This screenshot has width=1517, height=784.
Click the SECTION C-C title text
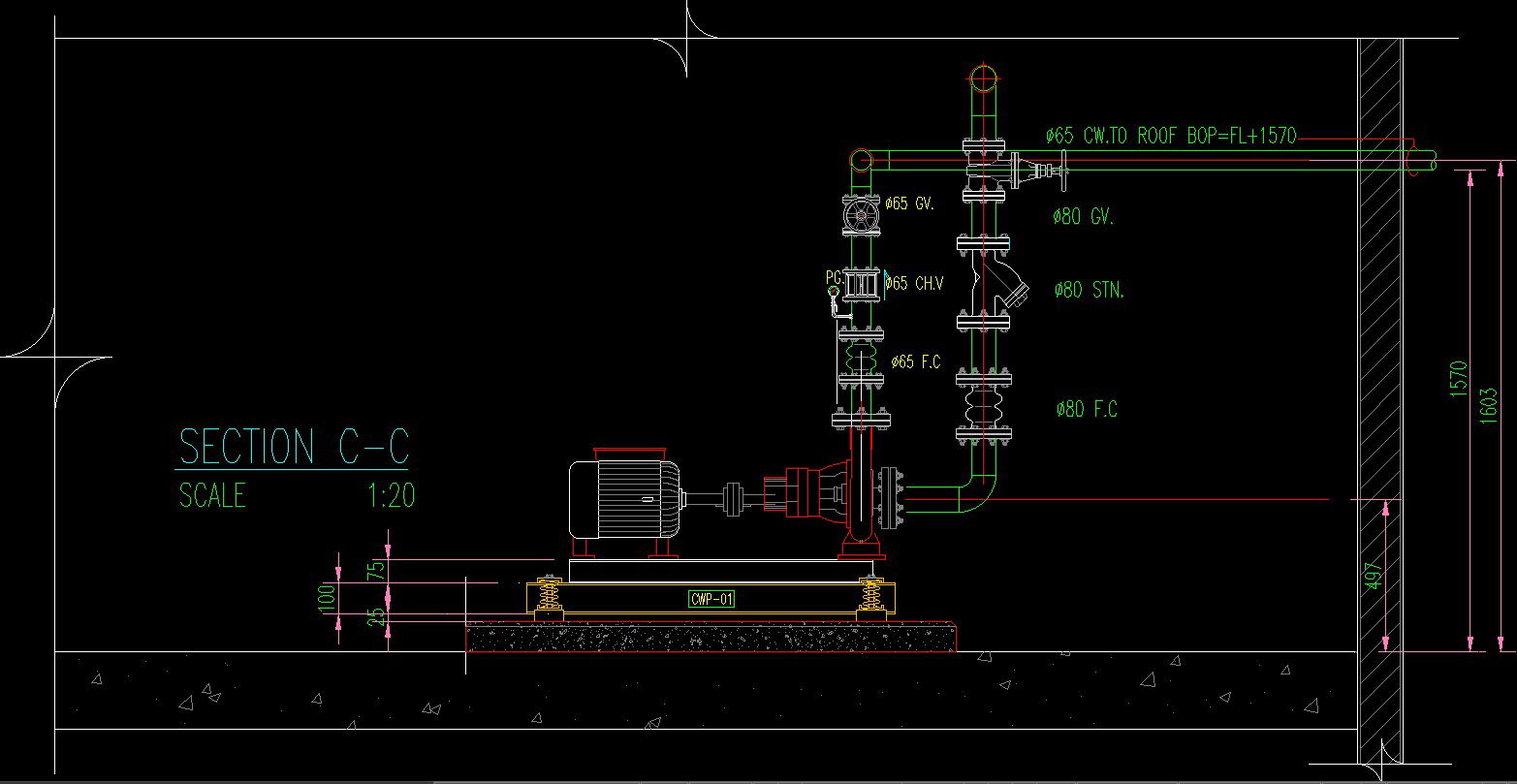pos(294,447)
